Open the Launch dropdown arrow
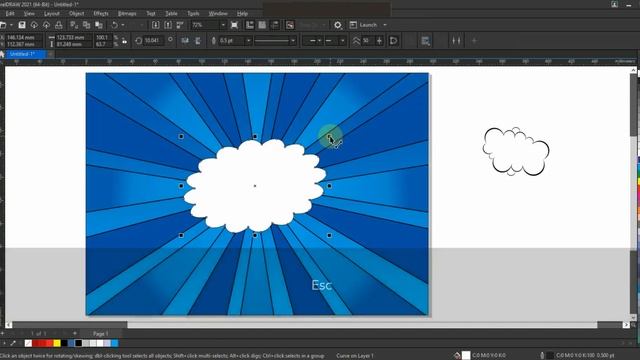Screen dimensions: 640x360 click(384, 25)
